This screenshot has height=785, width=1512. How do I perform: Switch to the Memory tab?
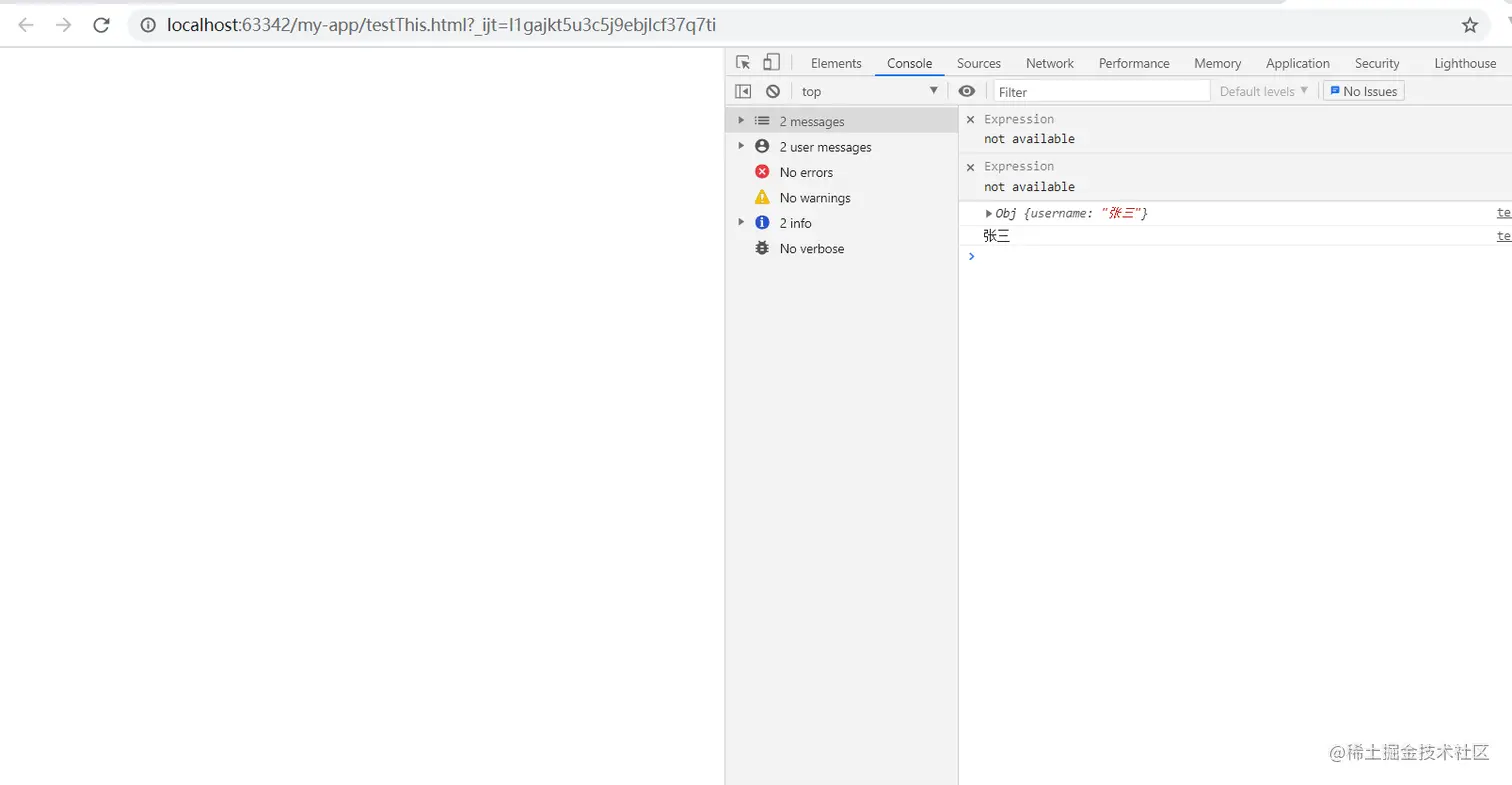tap(1217, 63)
